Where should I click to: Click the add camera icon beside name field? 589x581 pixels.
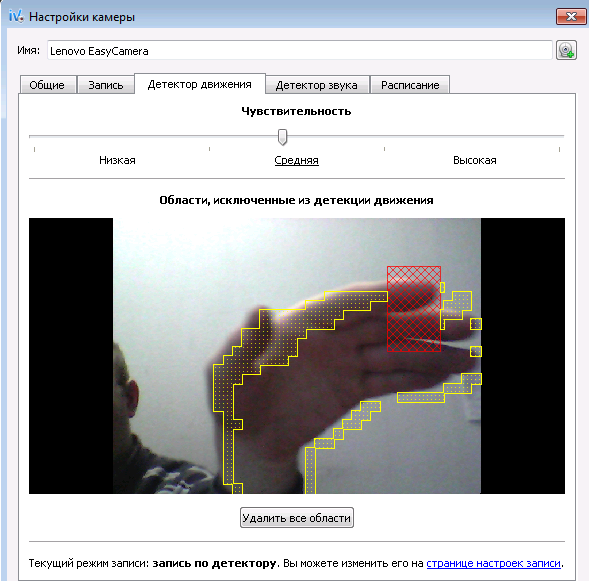pos(566,50)
